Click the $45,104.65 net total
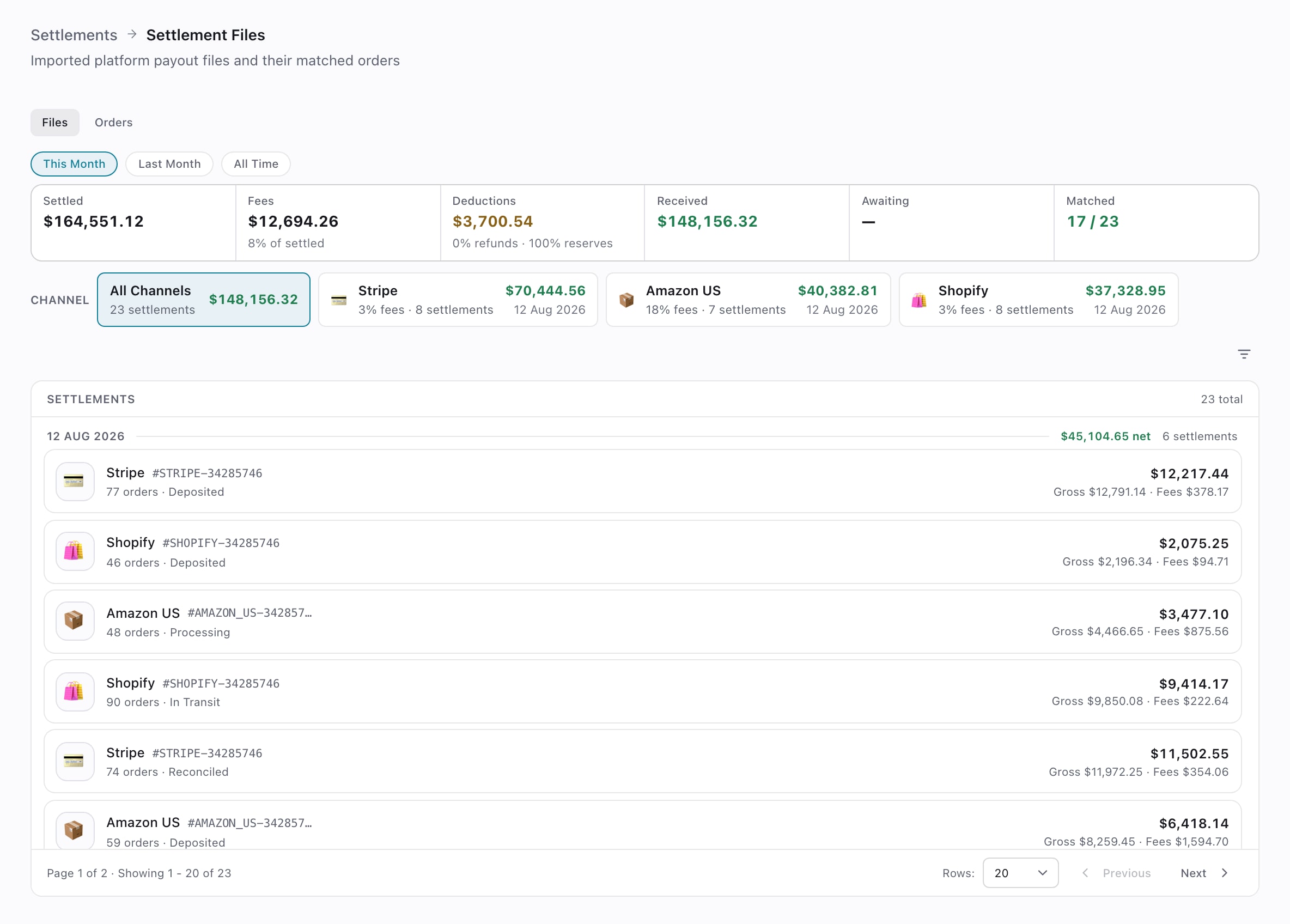 pos(1105,436)
